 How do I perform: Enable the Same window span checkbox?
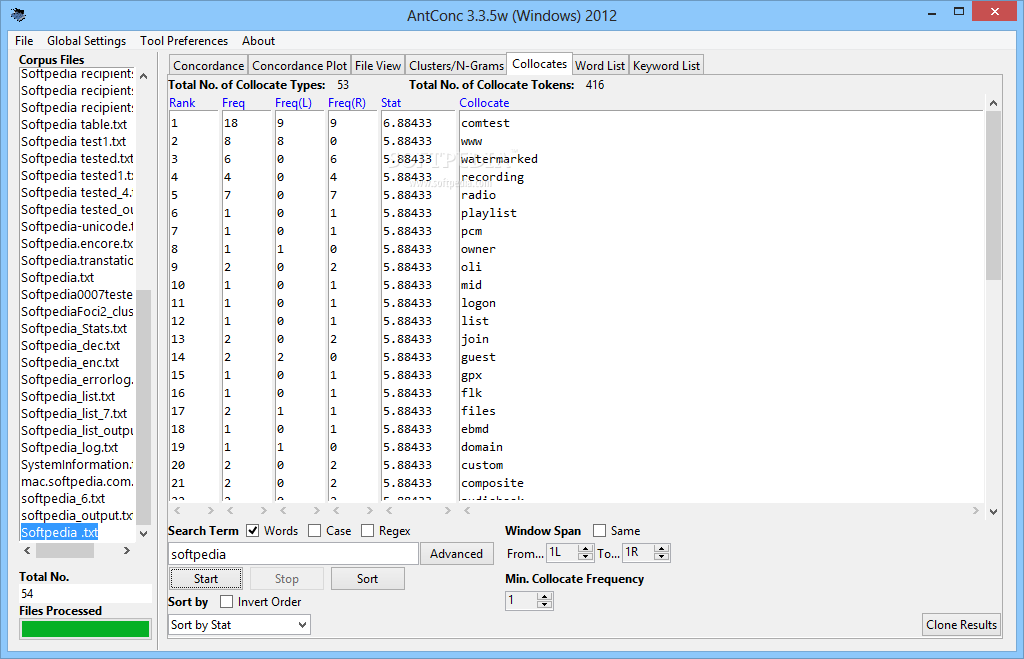point(600,531)
